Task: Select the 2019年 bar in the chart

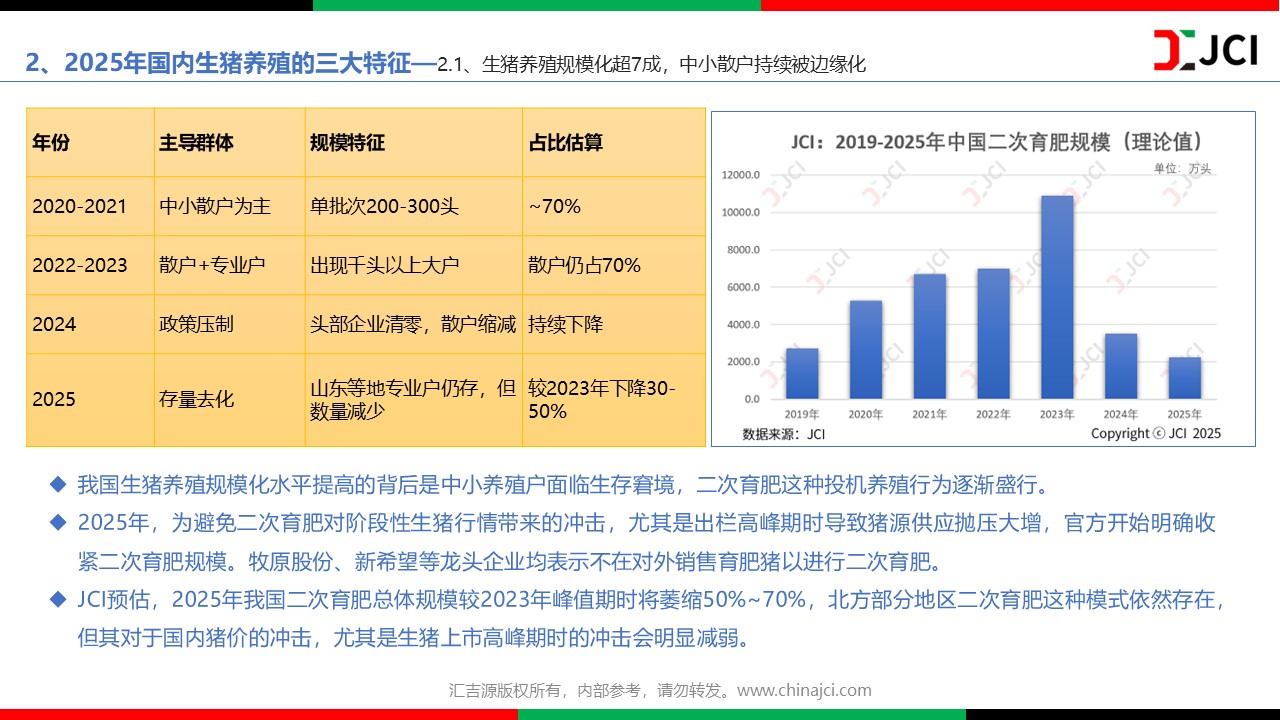Action: coord(802,373)
